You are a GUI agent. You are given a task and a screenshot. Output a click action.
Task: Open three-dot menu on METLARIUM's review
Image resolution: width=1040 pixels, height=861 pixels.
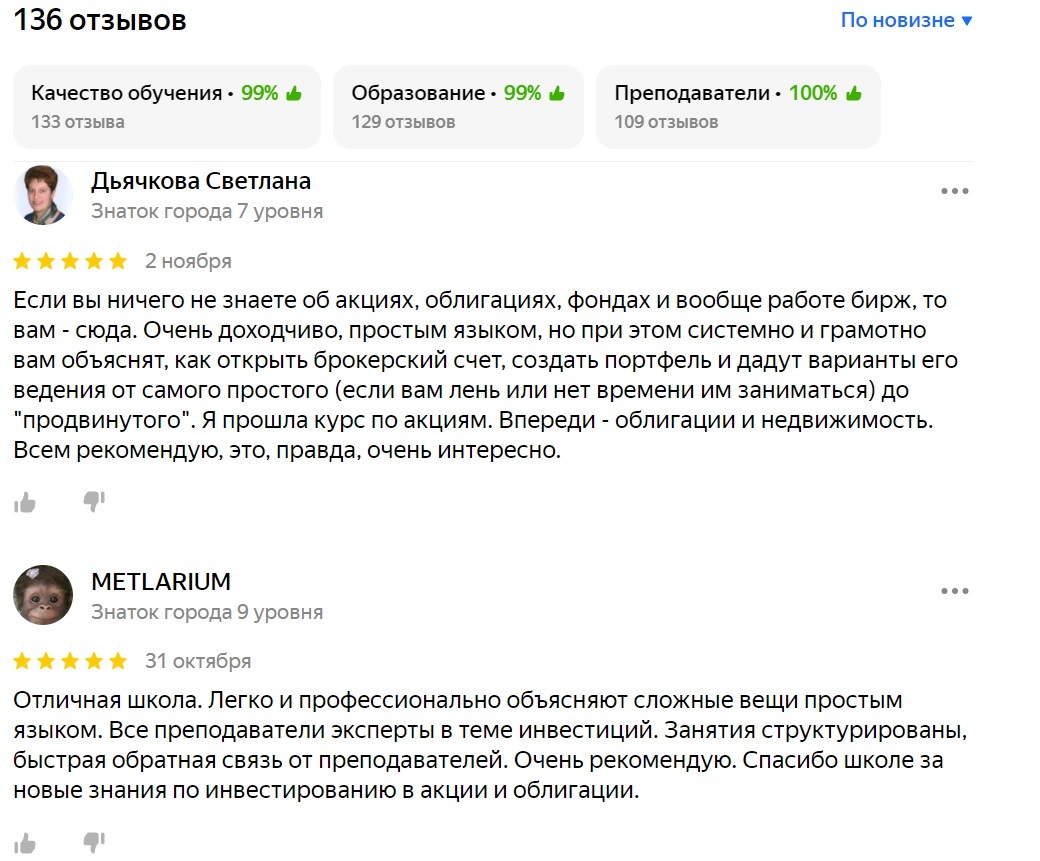pos(955,592)
